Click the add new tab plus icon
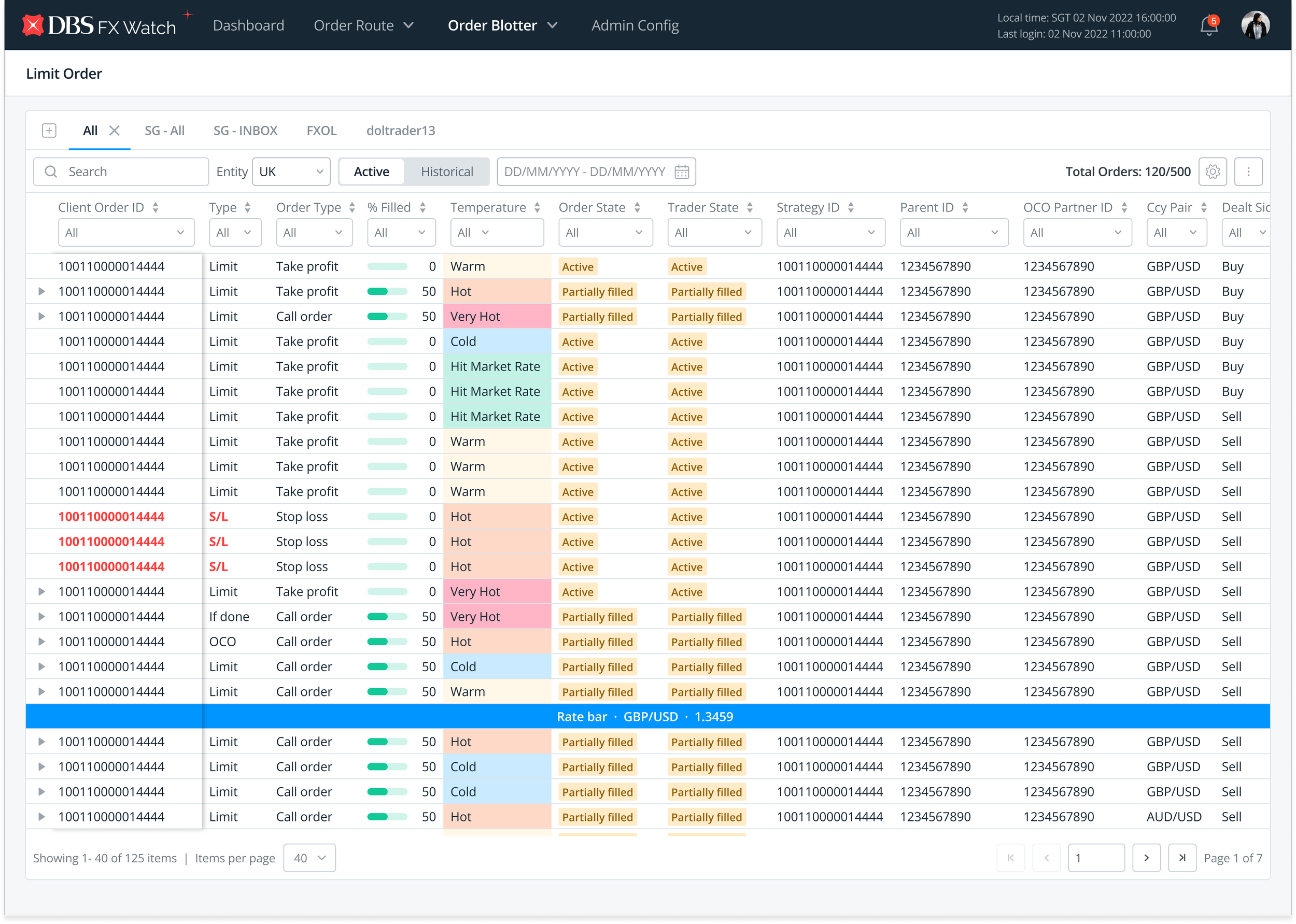The width and height of the screenshot is (1296, 924). pyautogui.click(x=50, y=131)
